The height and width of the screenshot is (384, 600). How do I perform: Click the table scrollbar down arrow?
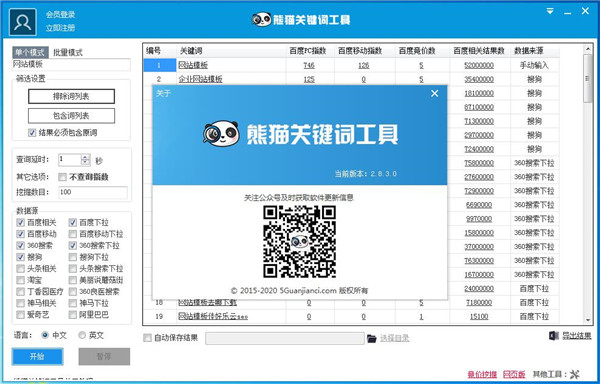coord(587,321)
